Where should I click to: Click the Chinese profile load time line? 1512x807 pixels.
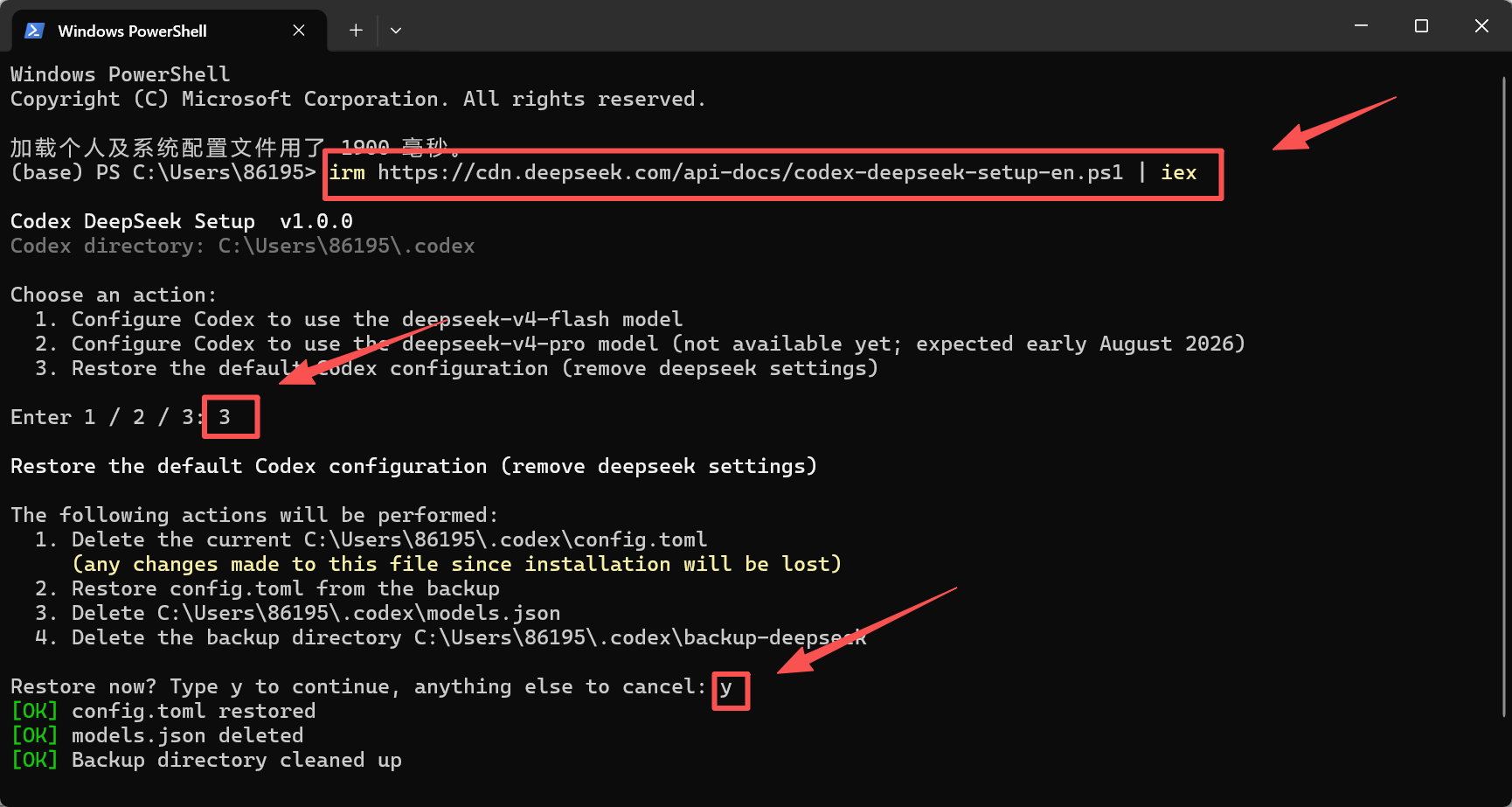(x=236, y=148)
